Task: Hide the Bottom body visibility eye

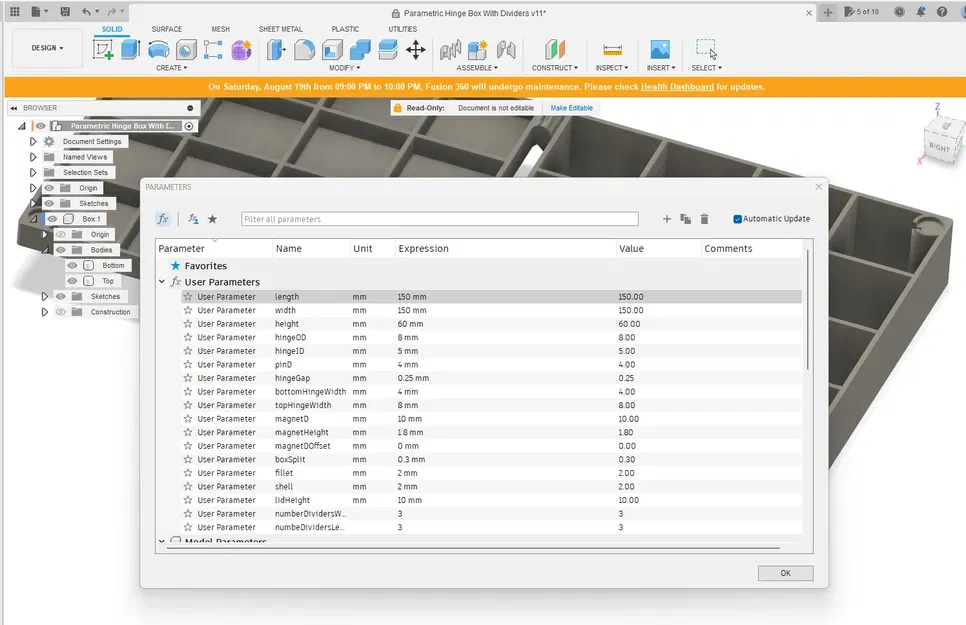Action: tap(72, 265)
